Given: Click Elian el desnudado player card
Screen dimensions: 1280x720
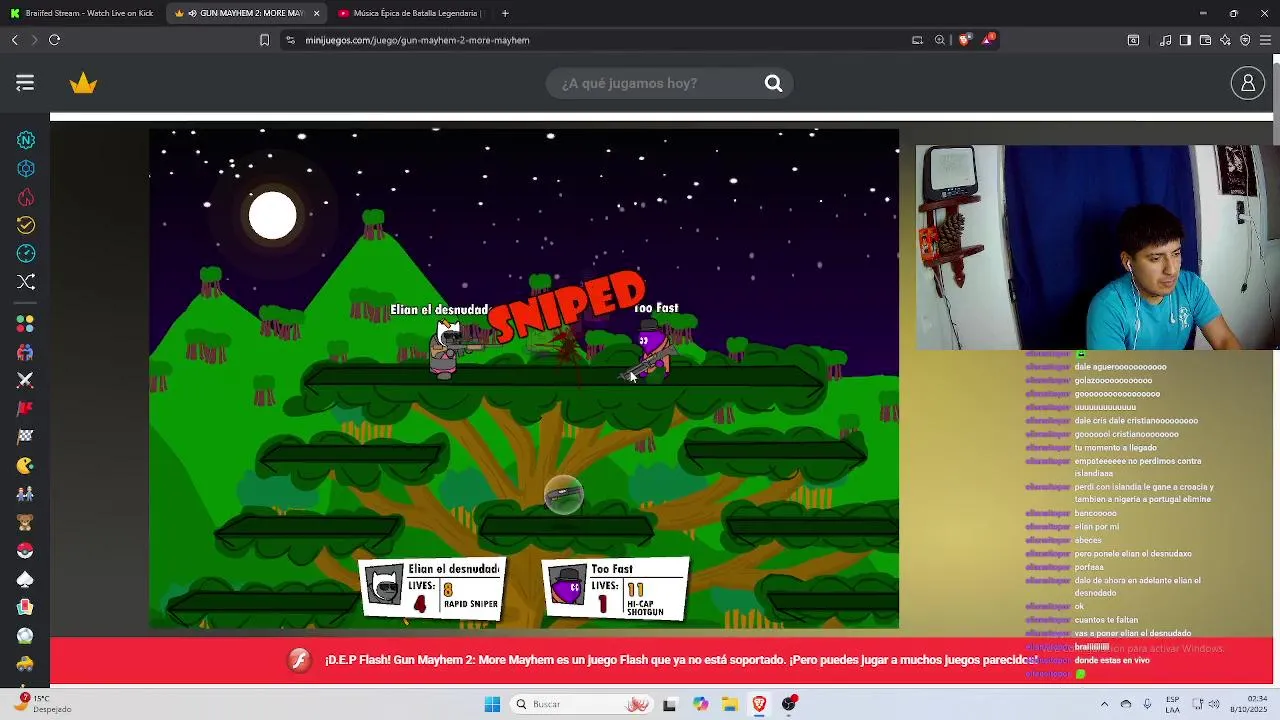Looking at the screenshot, I should click(433, 587).
